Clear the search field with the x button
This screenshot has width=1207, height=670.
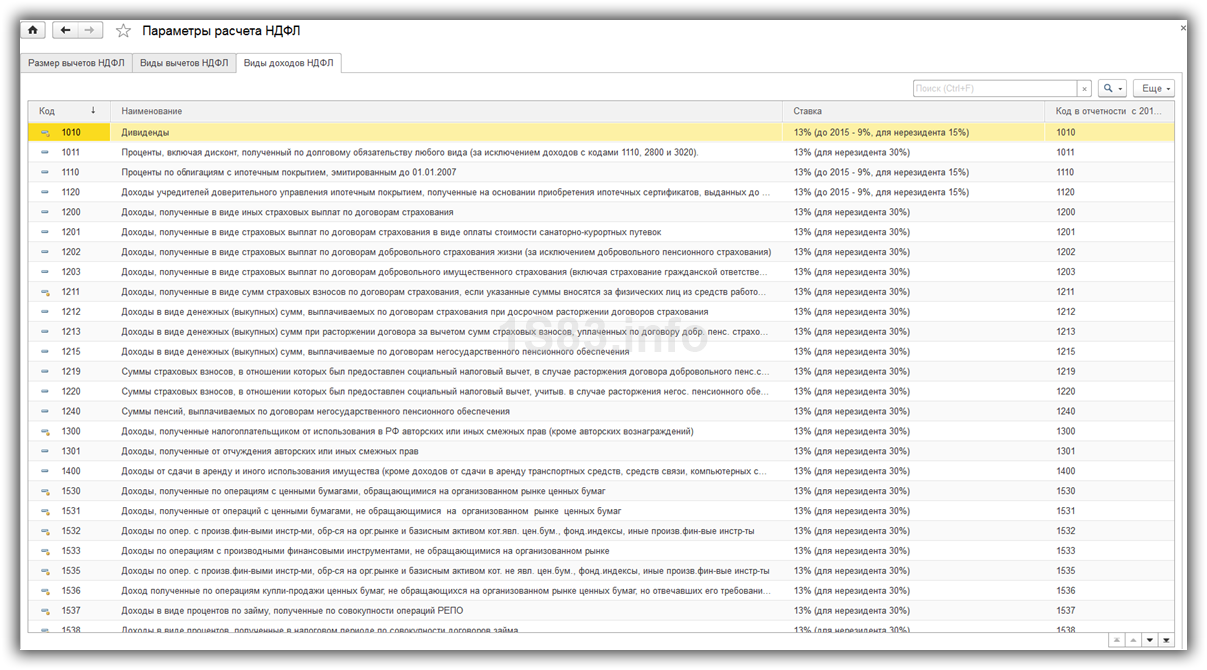1084,89
